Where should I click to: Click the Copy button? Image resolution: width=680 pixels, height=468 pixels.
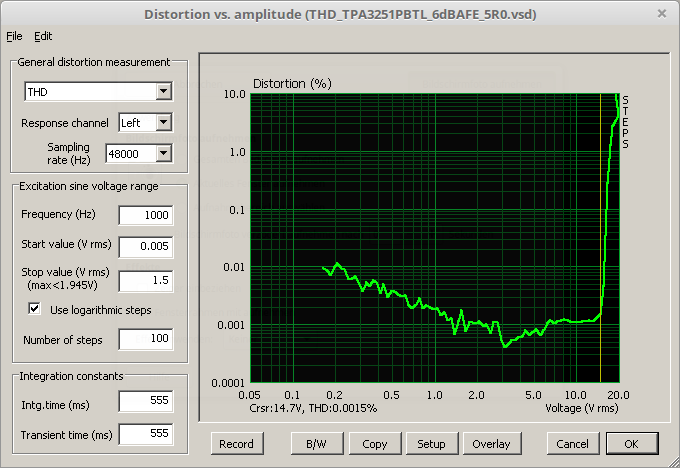(375, 444)
